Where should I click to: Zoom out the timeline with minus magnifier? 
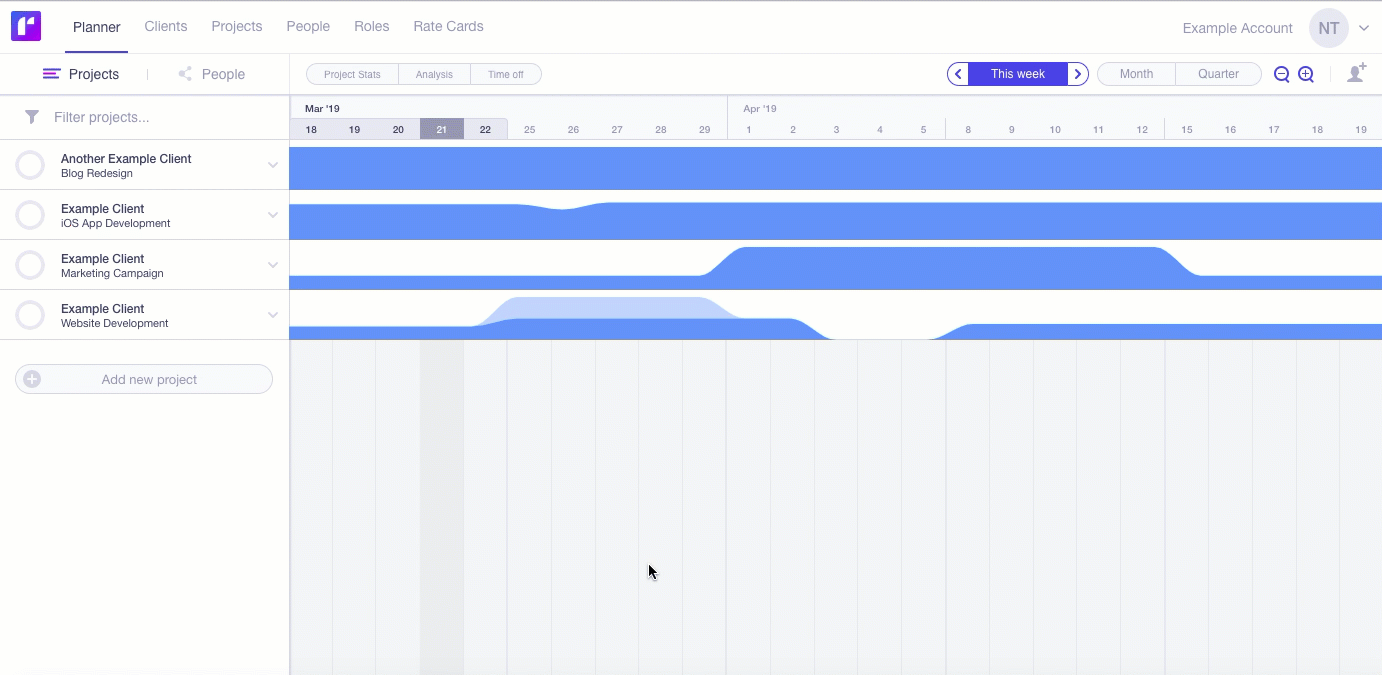pyautogui.click(x=1281, y=74)
